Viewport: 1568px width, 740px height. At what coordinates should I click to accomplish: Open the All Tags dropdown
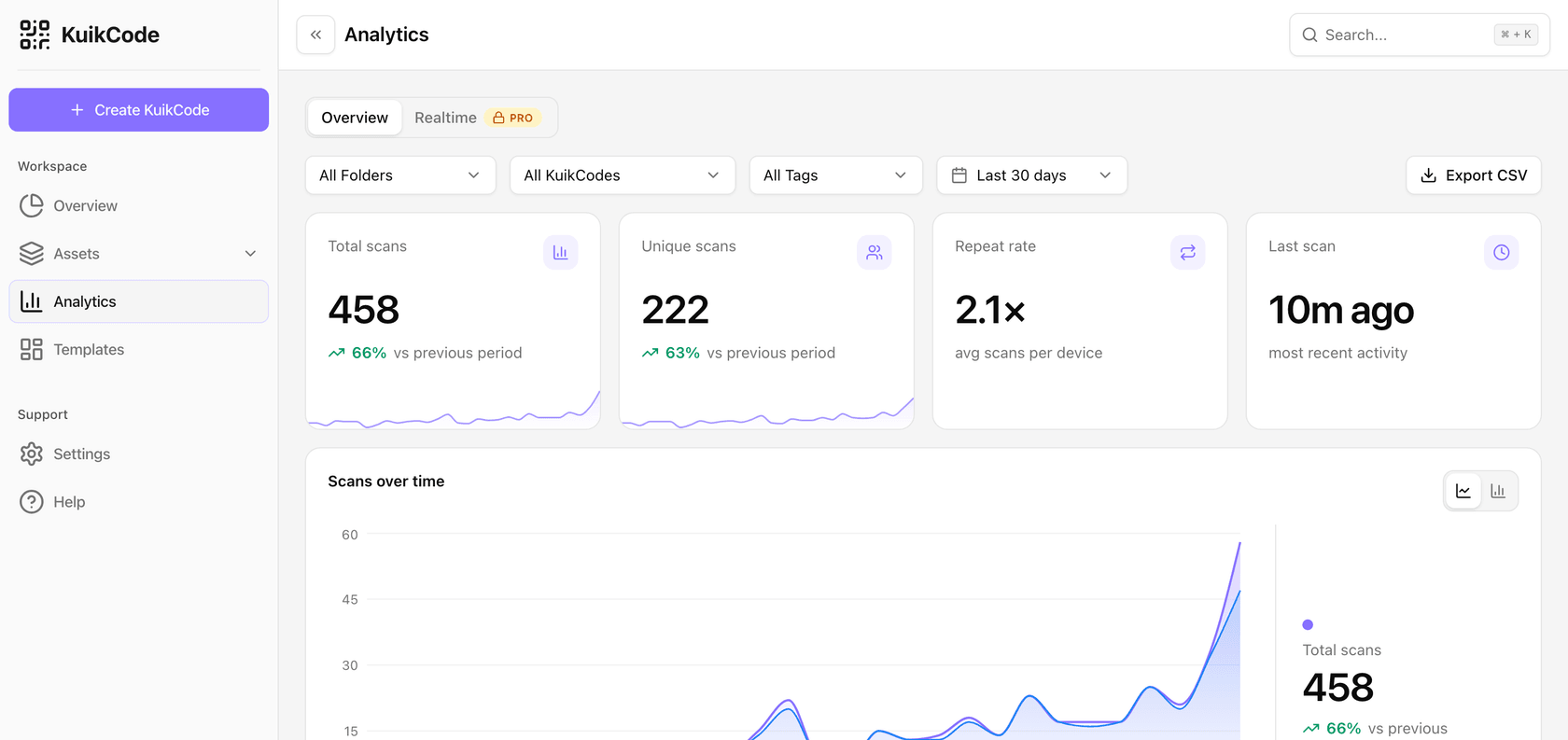(836, 175)
